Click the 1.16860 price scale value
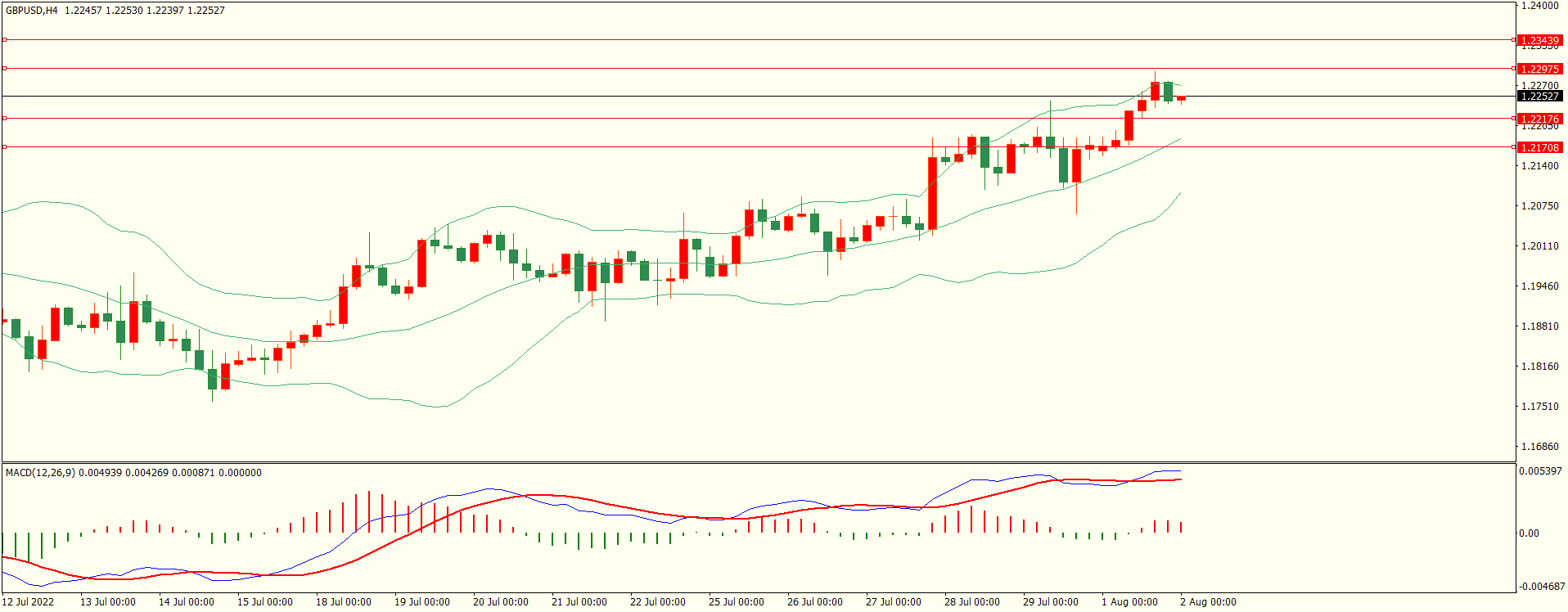This screenshot has height=612, width=1568. tap(1539, 447)
